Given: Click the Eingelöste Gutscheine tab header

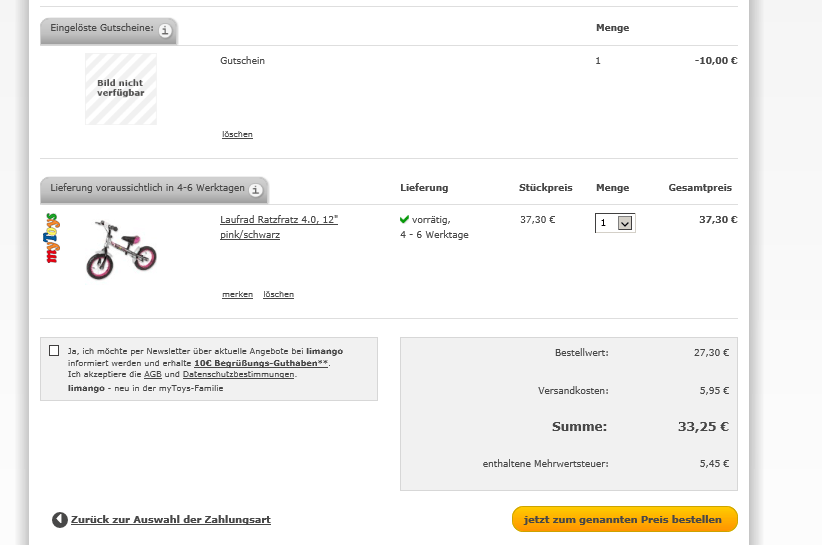Looking at the screenshot, I should 102,29.
